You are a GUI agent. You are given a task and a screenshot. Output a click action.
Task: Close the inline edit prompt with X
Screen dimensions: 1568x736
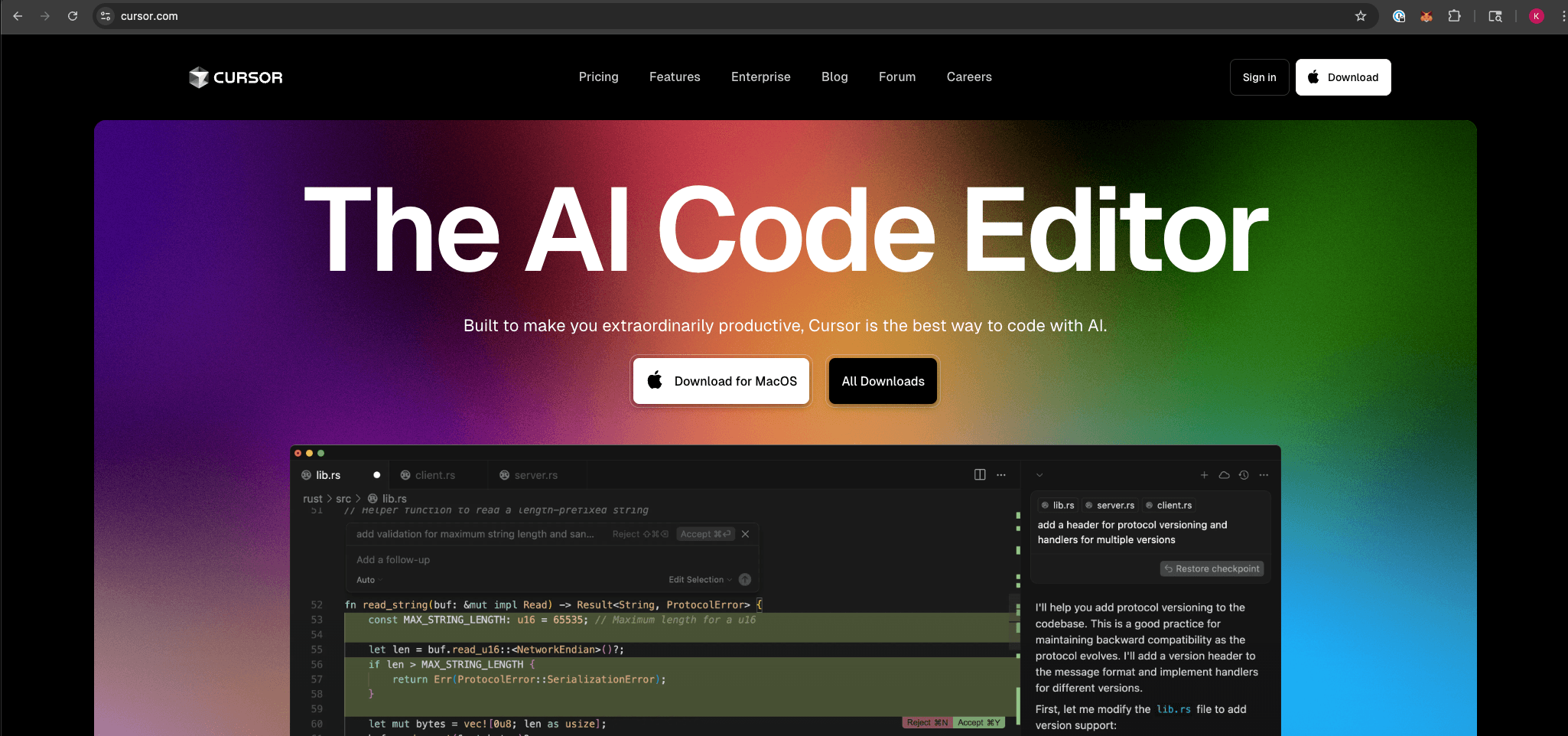point(745,534)
